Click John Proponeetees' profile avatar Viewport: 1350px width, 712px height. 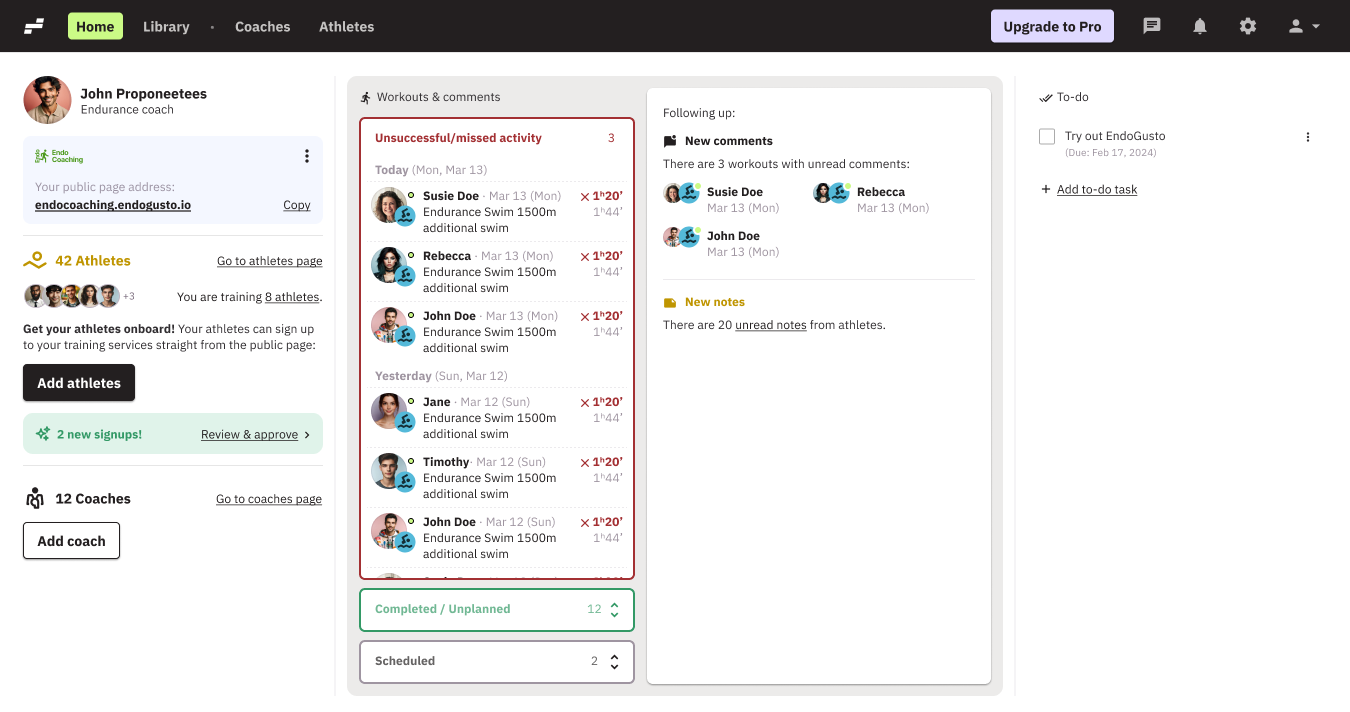pyautogui.click(x=47, y=100)
